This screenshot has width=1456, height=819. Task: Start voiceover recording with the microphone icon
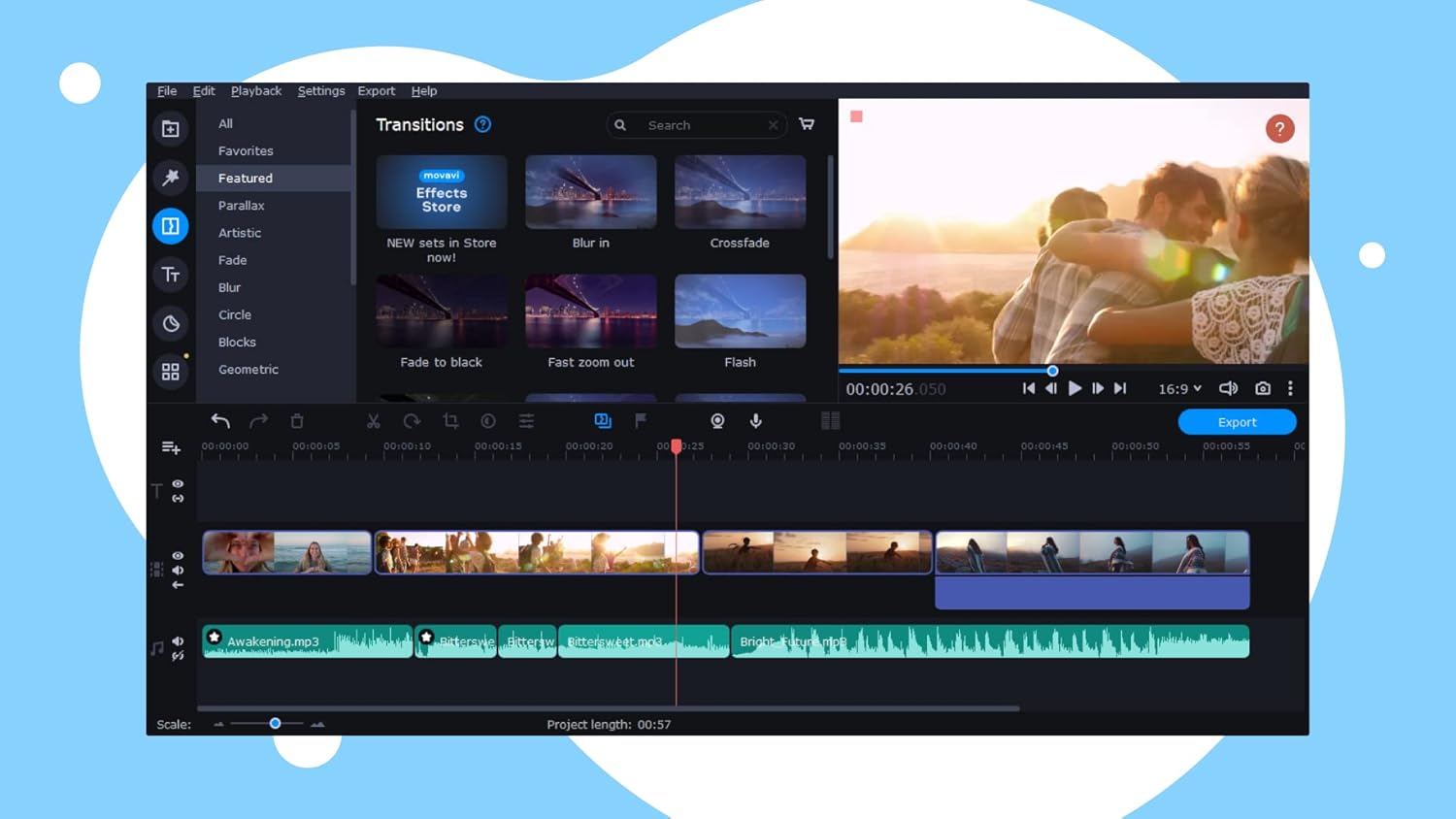click(x=755, y=420)
